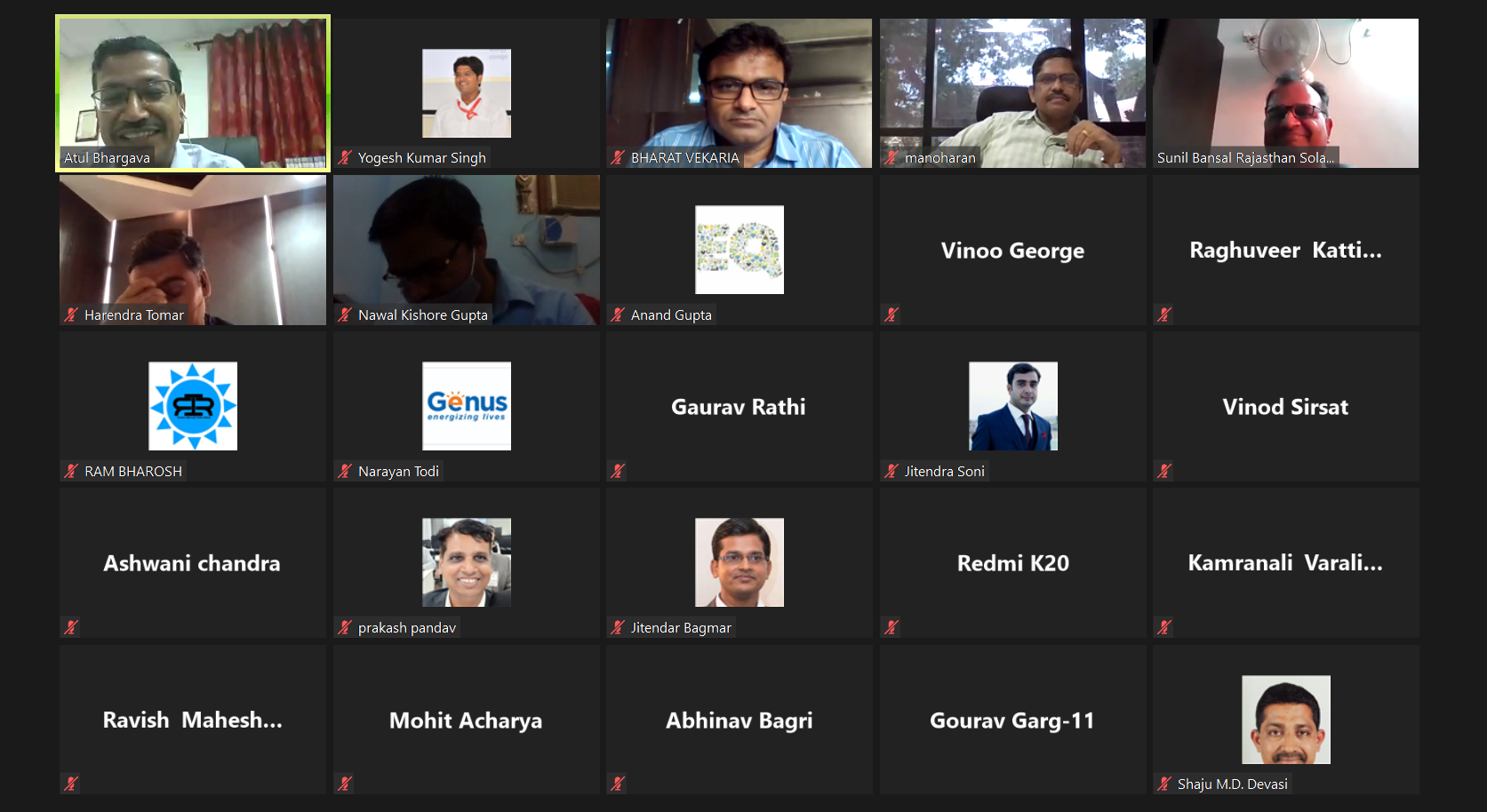Click muted mic icon on Harendra Tomar tile
Viewport: 1487px width, 812px height.
pyautogui.click(x=71, y=314)
